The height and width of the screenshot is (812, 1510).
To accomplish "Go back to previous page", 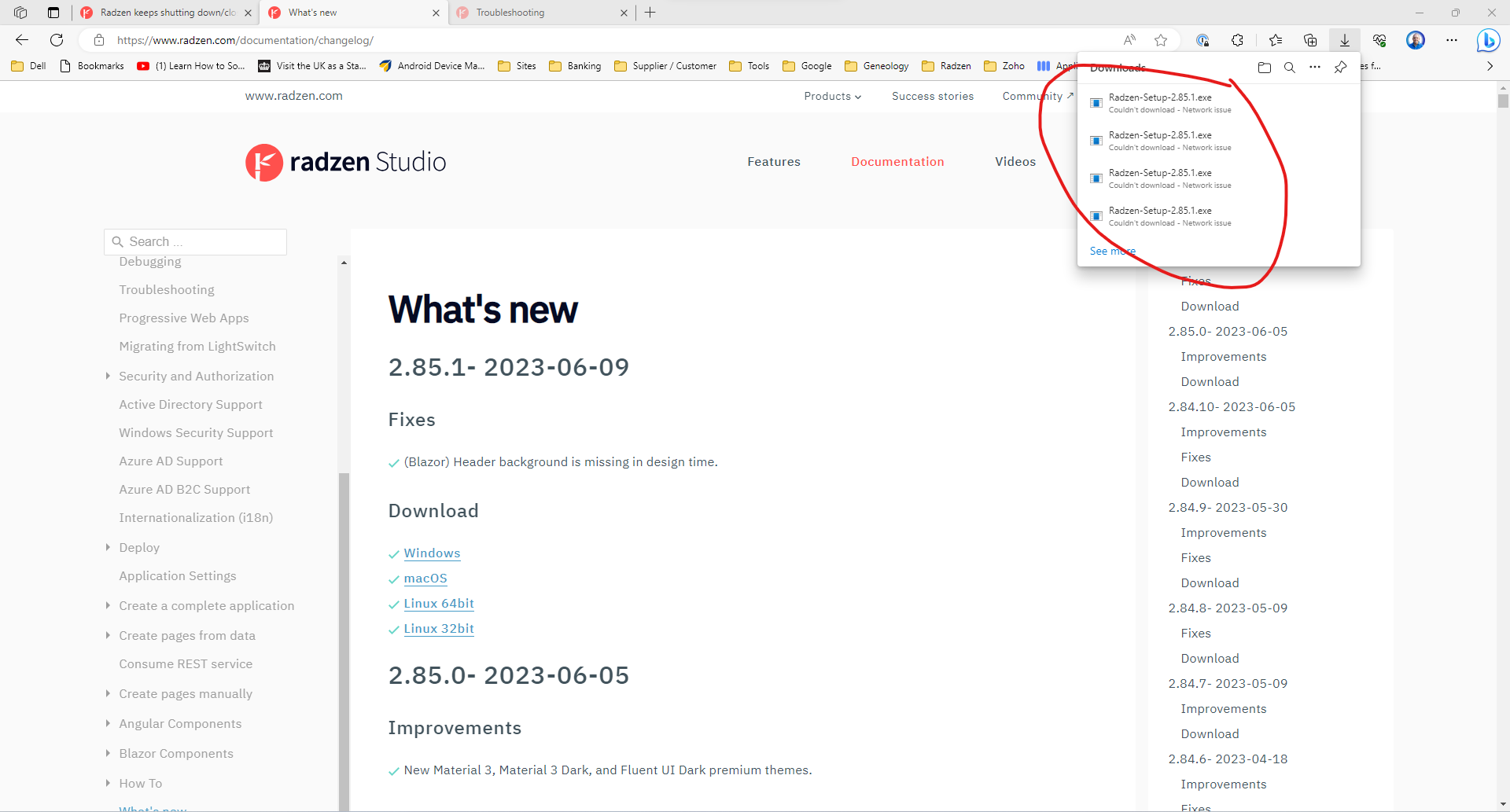I will point(22,40).
